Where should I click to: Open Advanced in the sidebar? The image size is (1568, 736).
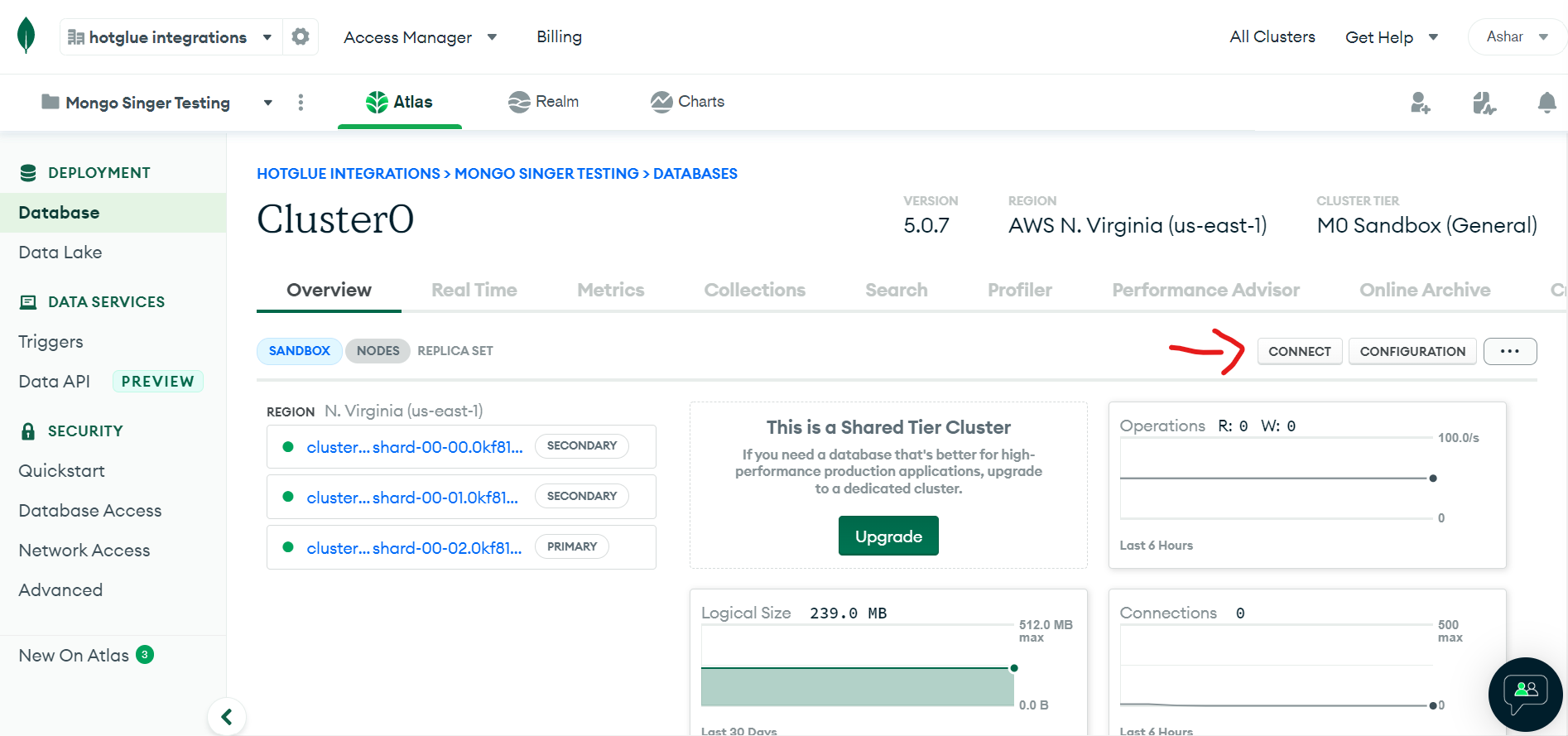click(60, 590)
